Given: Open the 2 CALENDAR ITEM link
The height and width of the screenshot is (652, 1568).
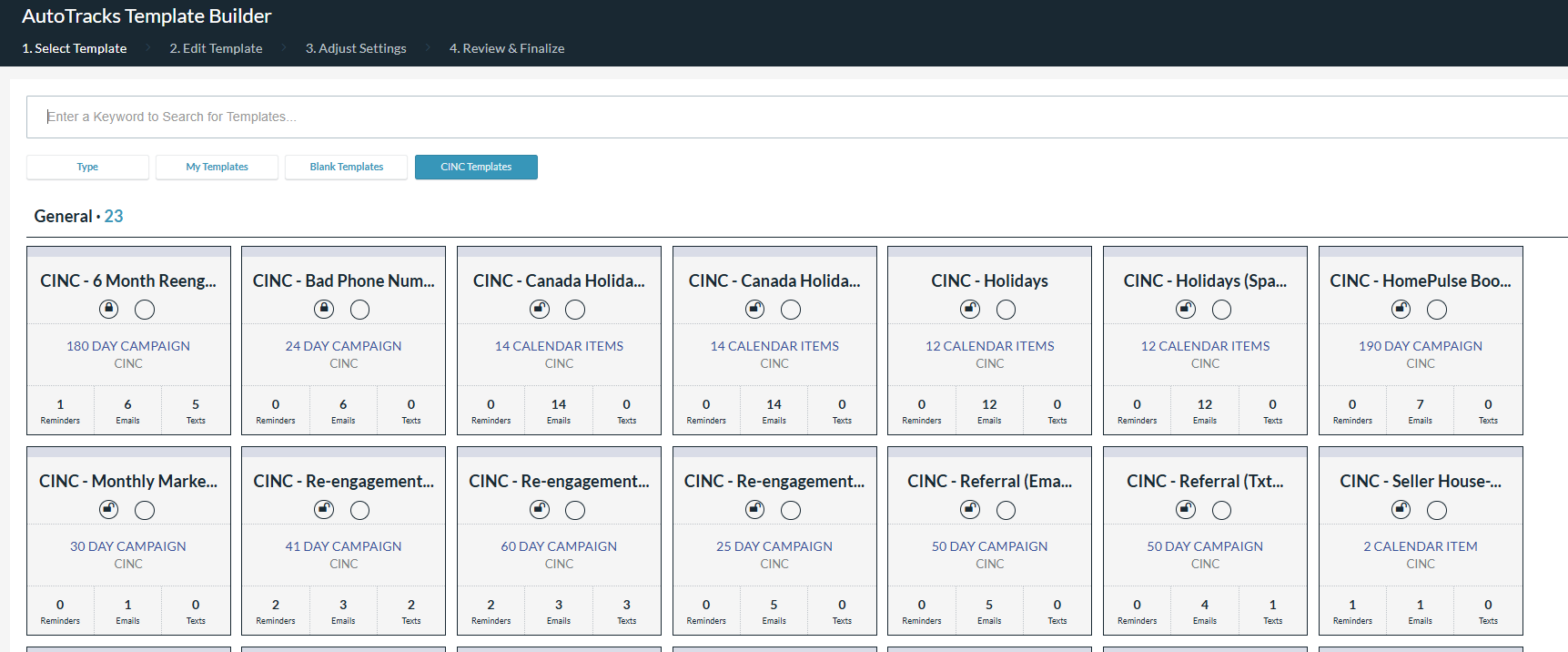Looking at the screenshot, I should click(1421, 546).
